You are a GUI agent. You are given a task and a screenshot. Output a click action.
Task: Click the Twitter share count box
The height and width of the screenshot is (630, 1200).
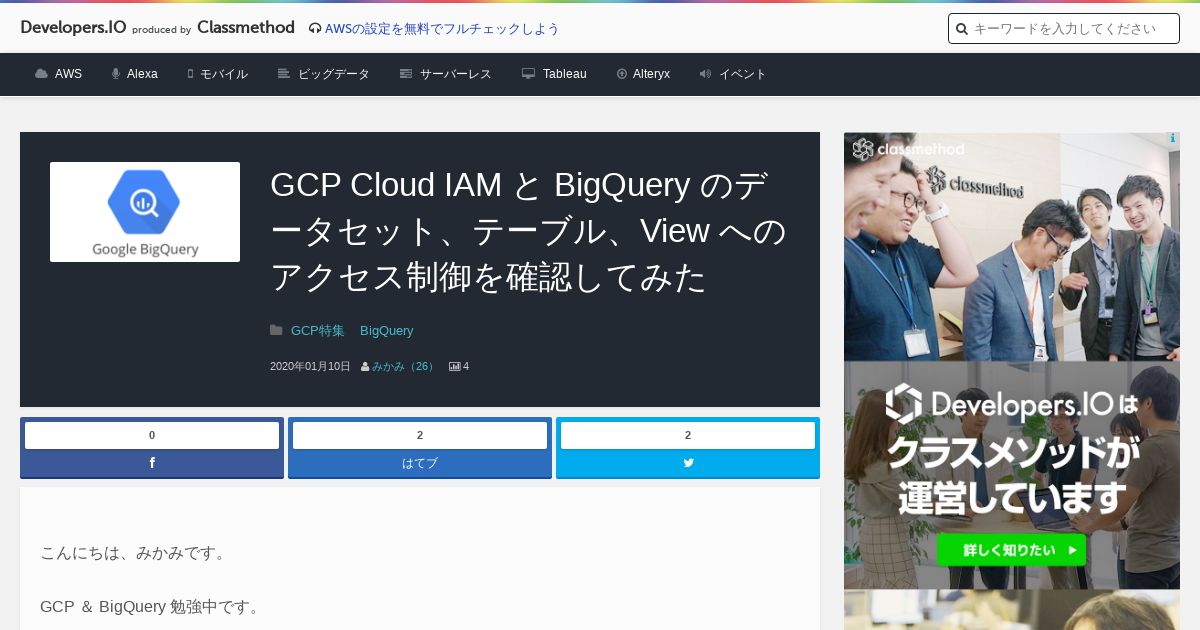coord(688,435)
